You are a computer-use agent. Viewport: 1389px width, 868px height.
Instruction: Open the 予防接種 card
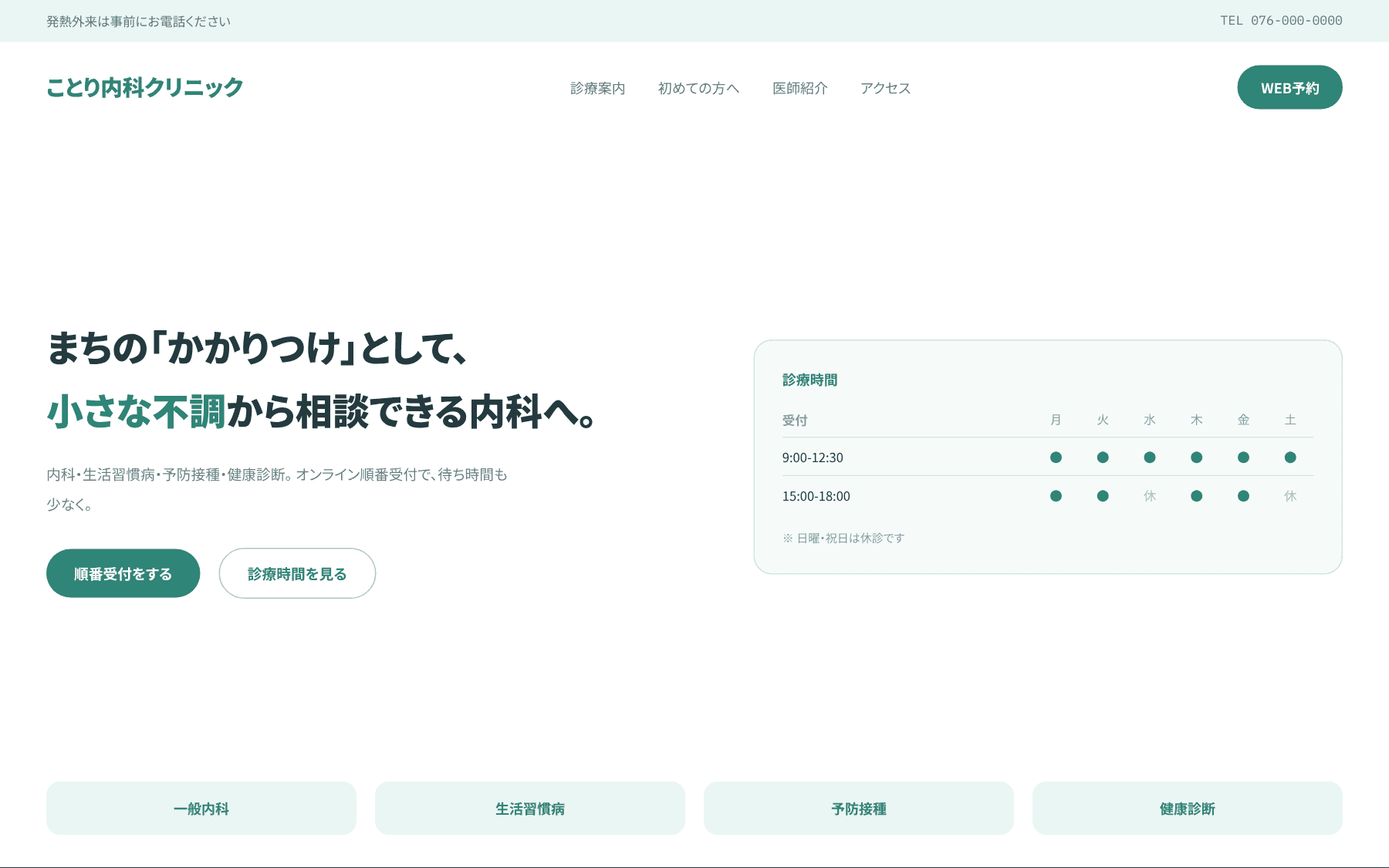click(859, 809)
